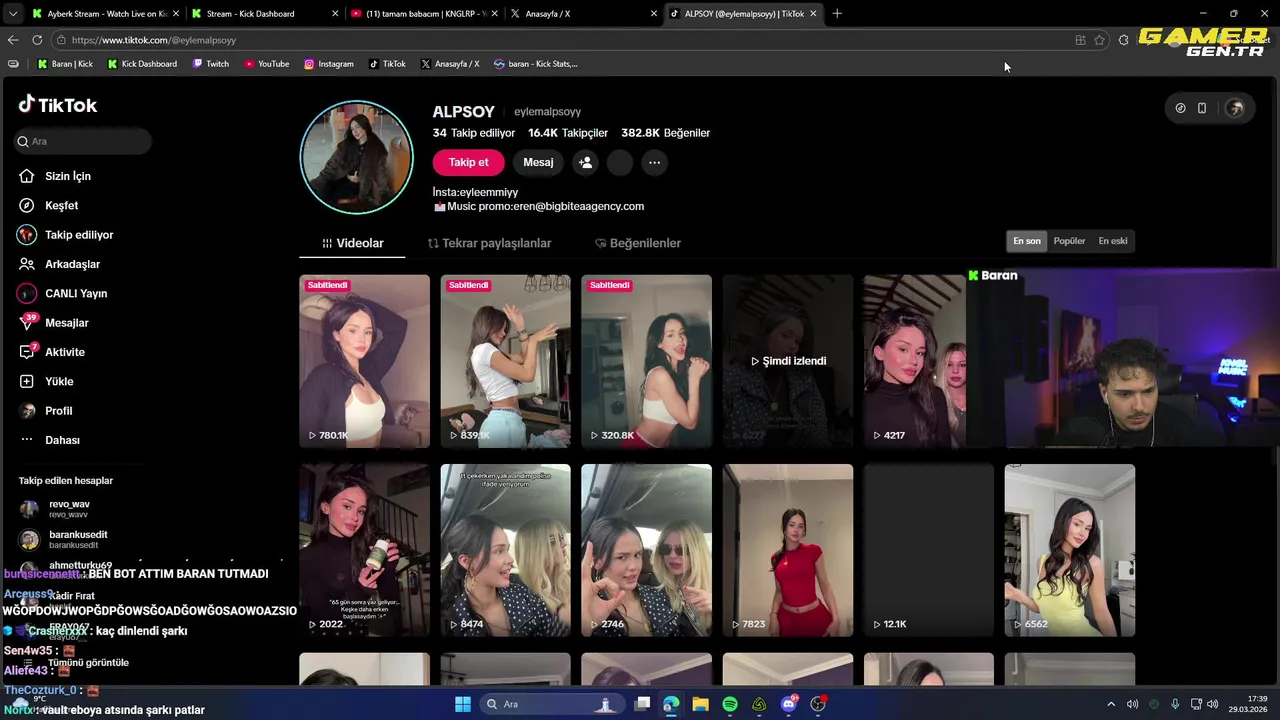Open Baran | Kick bookmark

65,64
